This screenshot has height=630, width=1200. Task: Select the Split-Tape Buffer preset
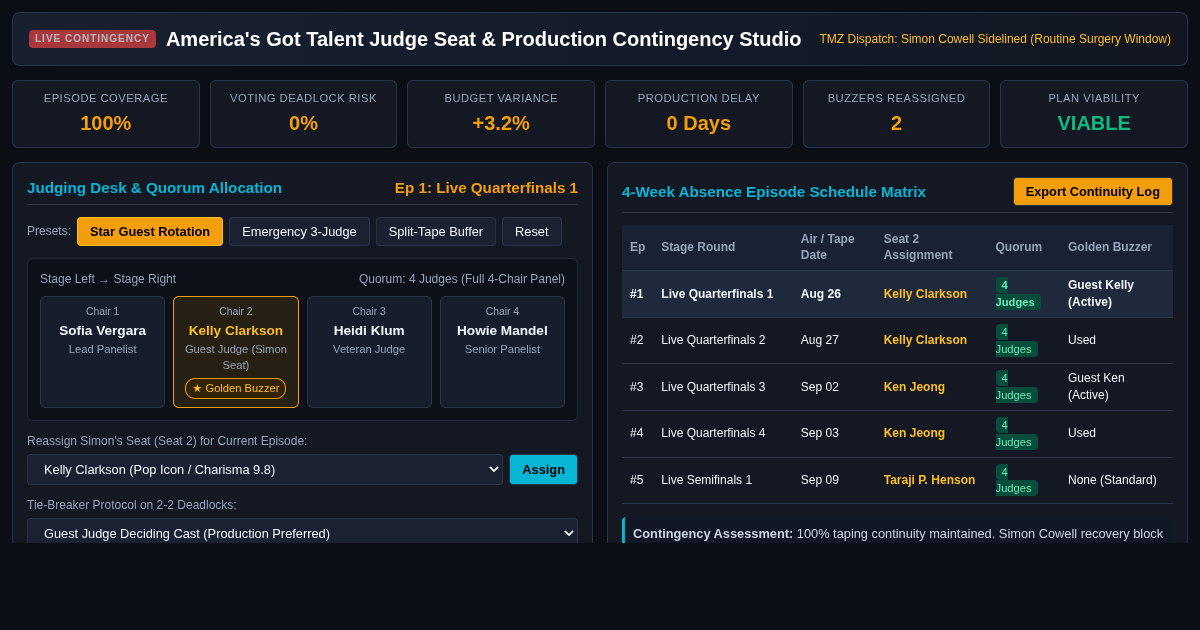point(436,232)
